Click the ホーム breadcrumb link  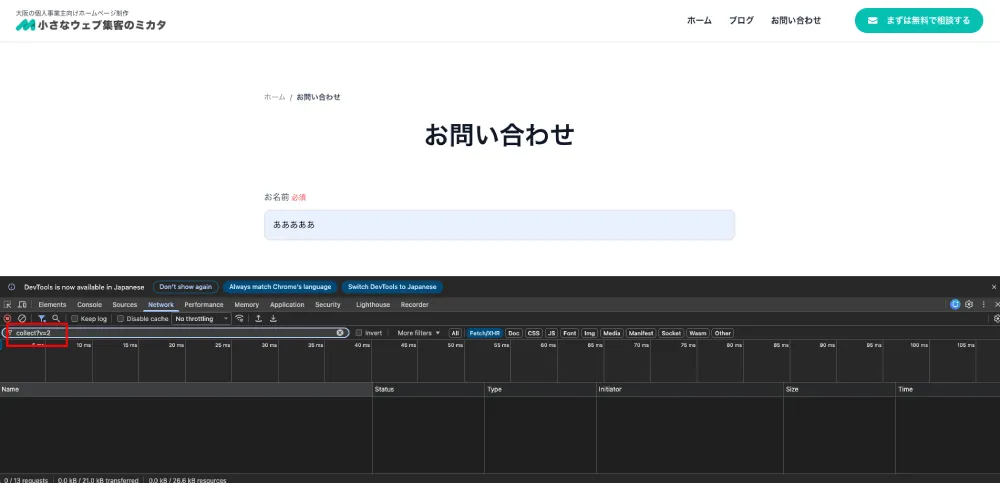click(275, 97)
